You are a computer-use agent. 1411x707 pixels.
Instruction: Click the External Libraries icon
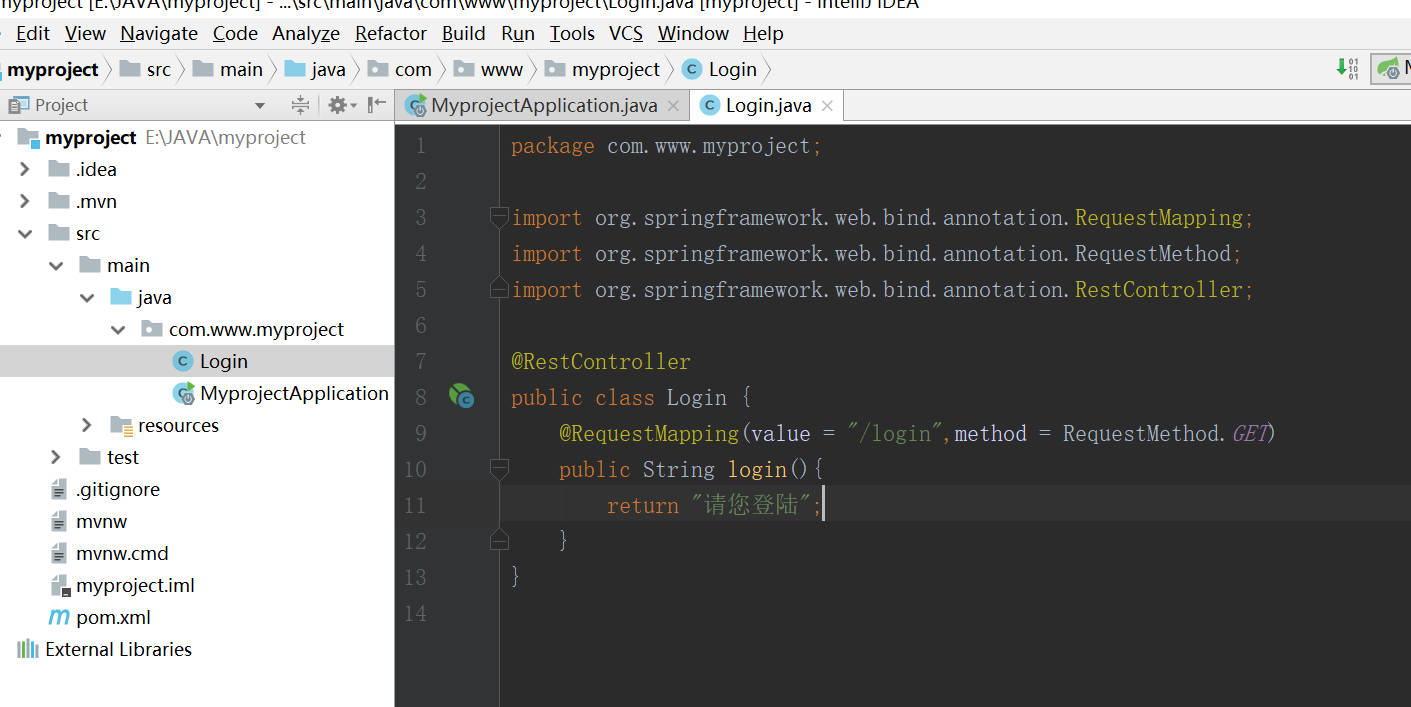click(28, 649)
